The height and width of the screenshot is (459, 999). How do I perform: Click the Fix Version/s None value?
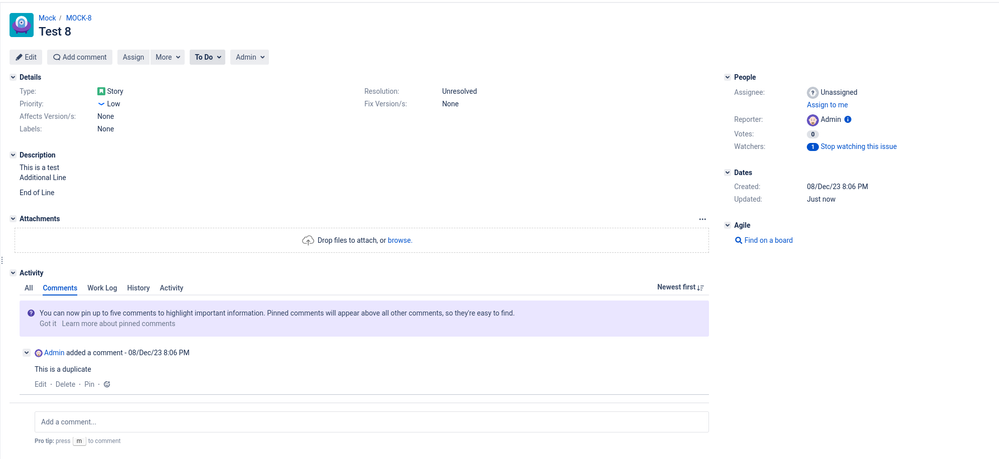(450, 104)
